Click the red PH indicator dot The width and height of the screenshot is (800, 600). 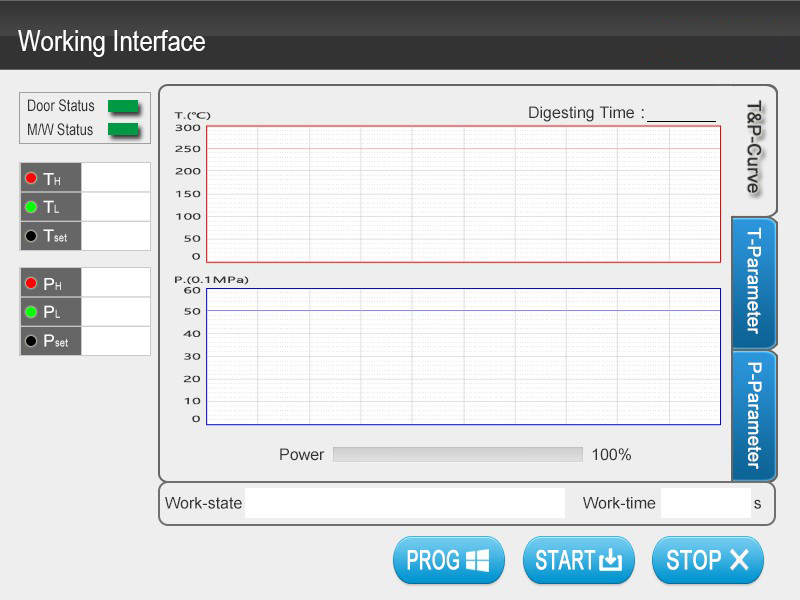pyautogui.click(x=31, y=283)
